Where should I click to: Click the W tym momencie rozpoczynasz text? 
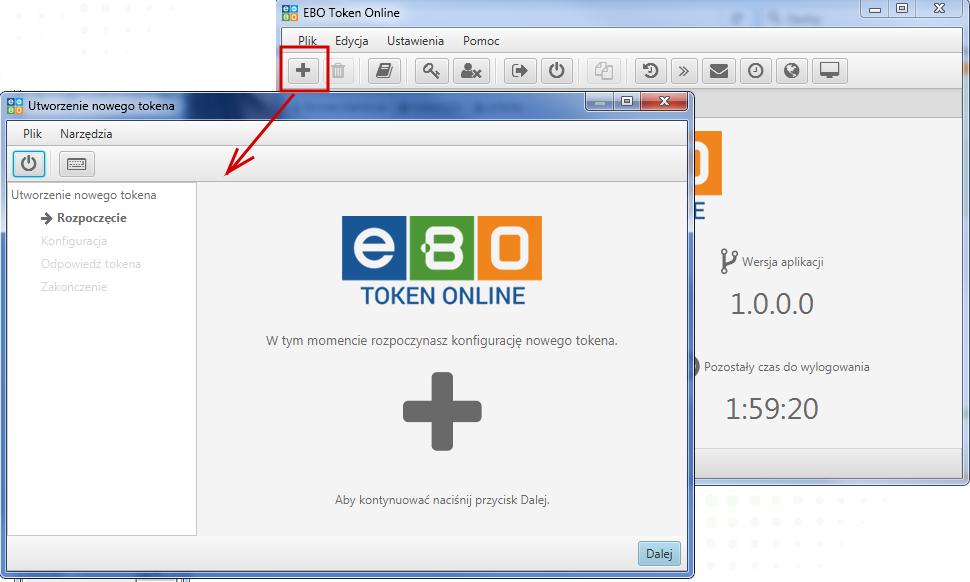[442, 340]
